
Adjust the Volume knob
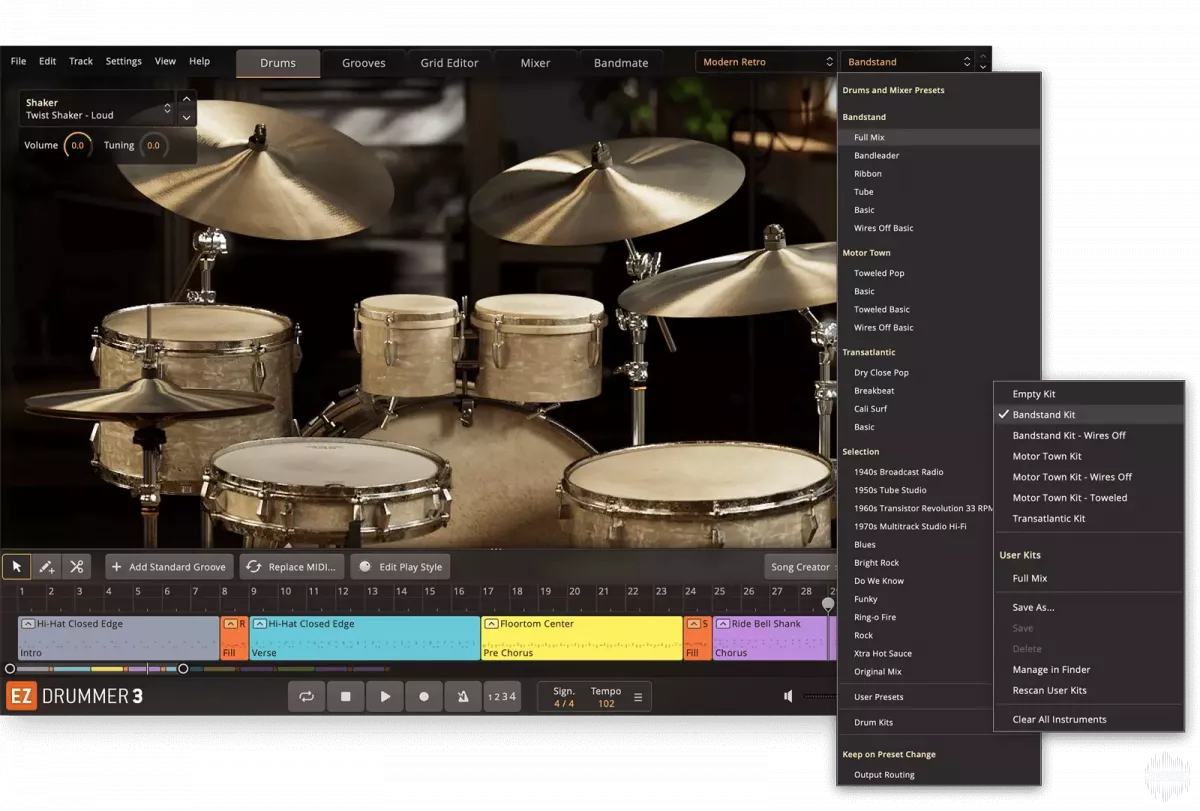(x=77, y=146)
